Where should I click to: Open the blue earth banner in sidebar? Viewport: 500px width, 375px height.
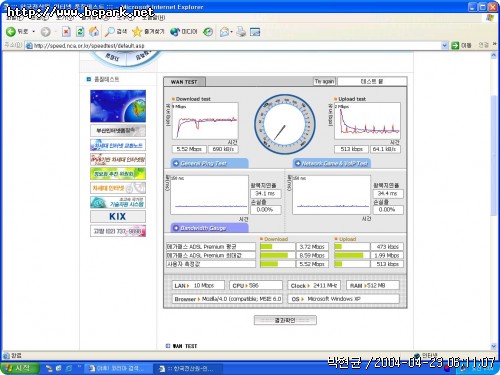pyautogui.click(x=118, y=106)
